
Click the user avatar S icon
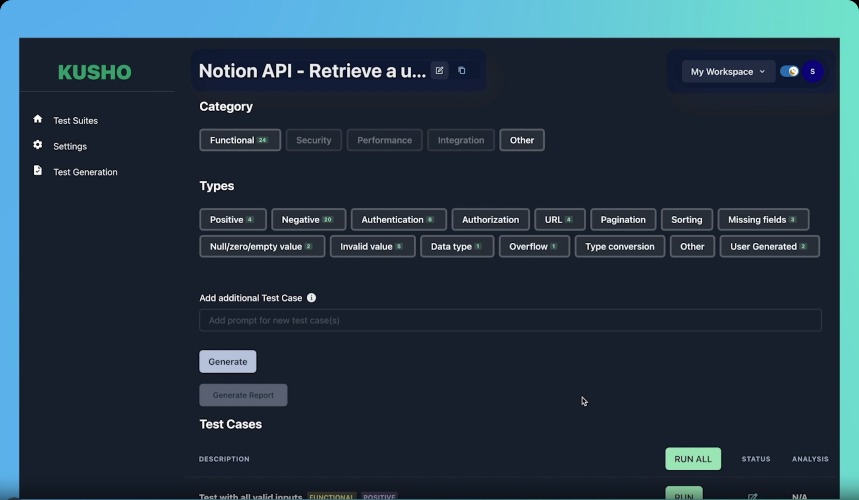(x=812, y=72)
